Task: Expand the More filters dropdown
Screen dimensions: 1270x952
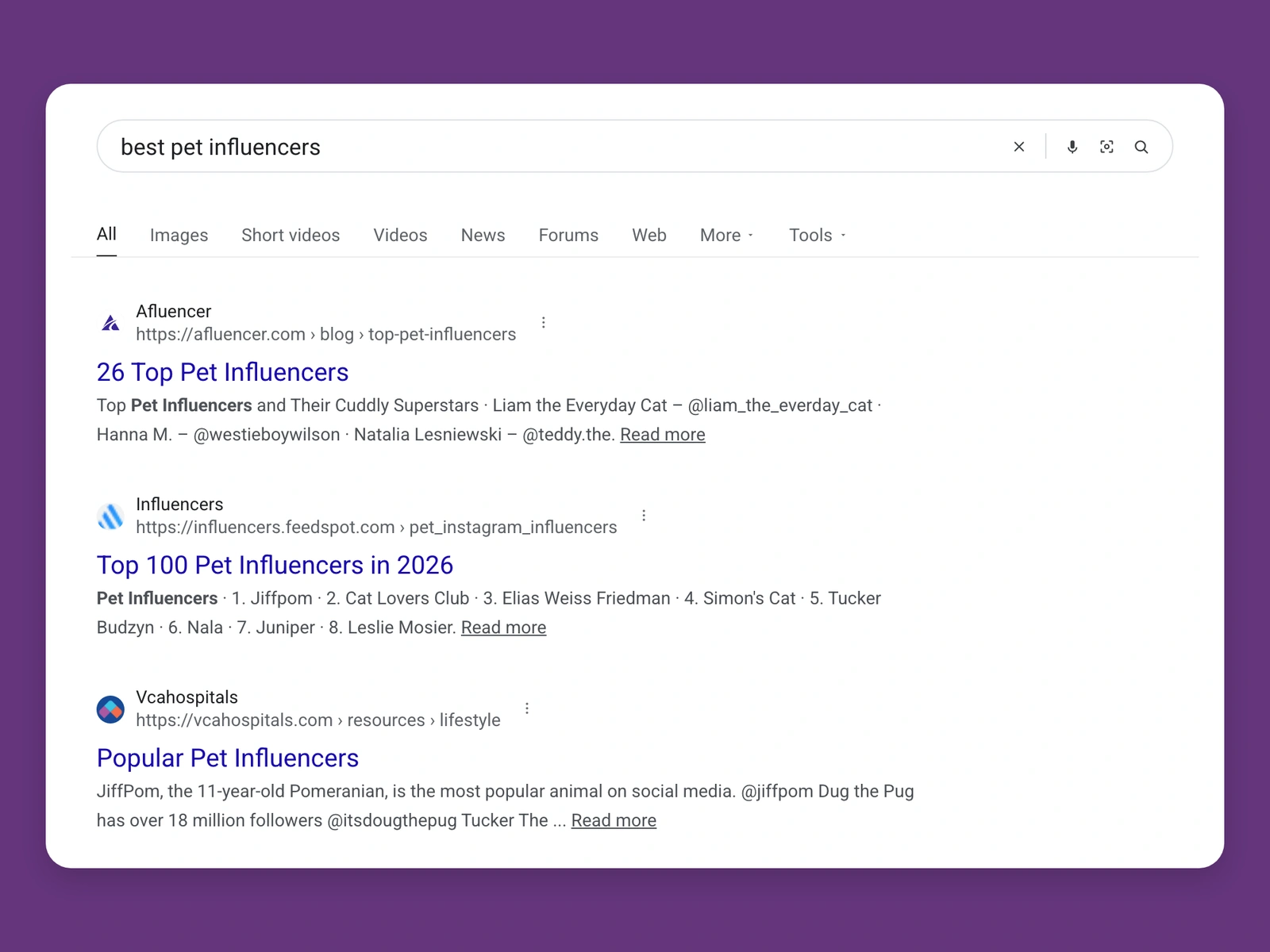Action: pyautogui.click(x=726, y=235)
